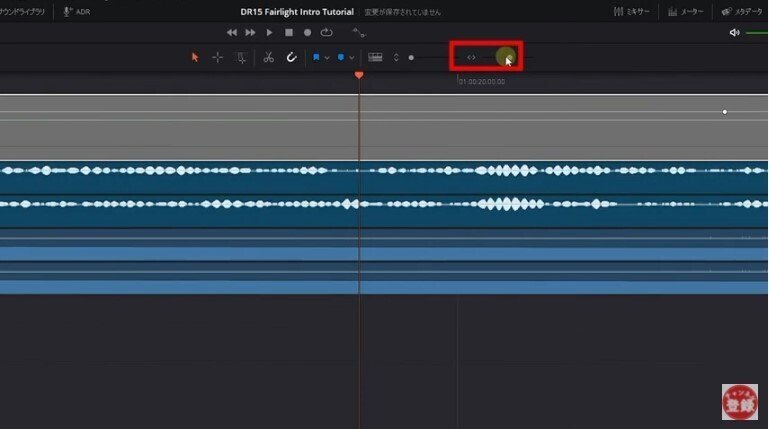Screen dimensions: 769x429
Task: Open the ADR panel
Action: 77,12
